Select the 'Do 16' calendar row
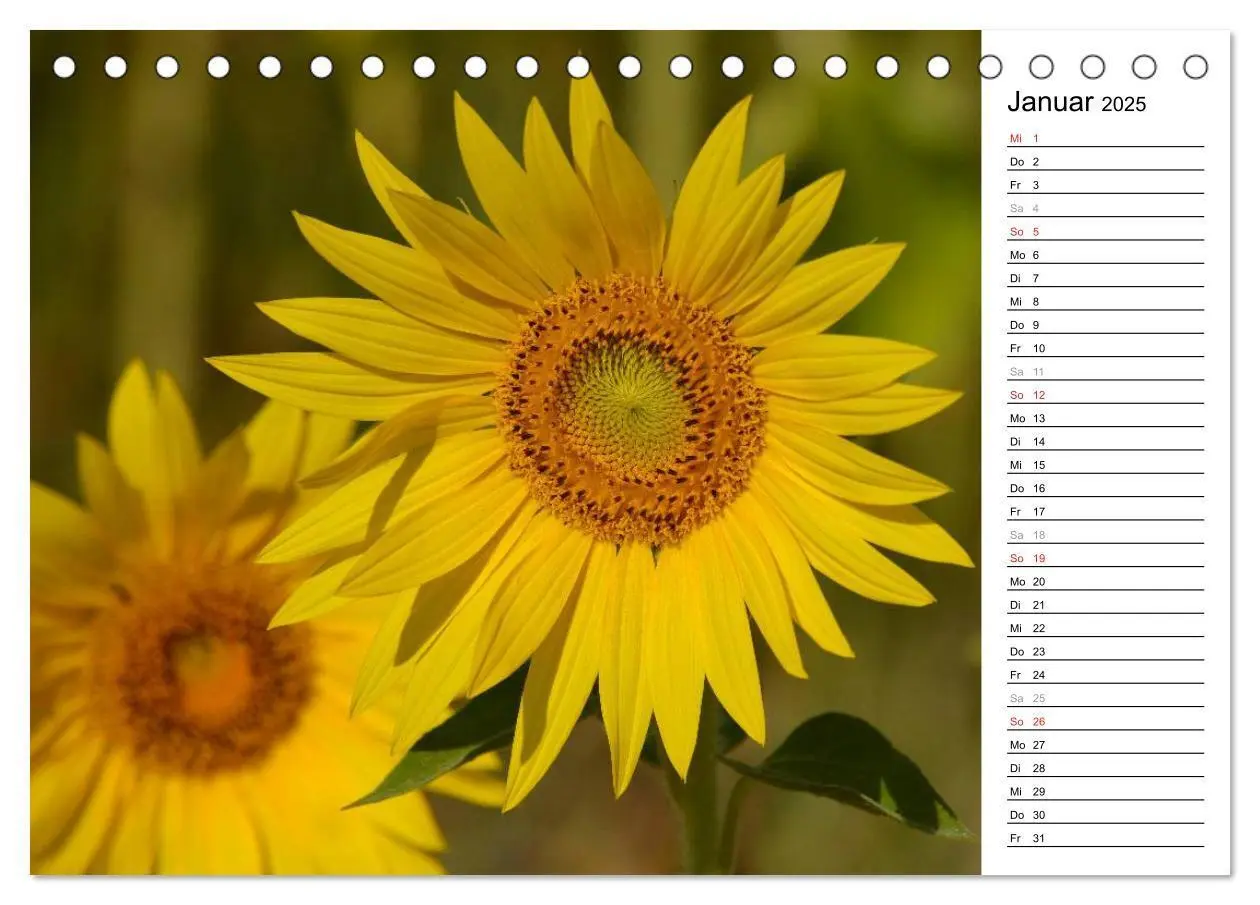 click(x=1105, y=488)
